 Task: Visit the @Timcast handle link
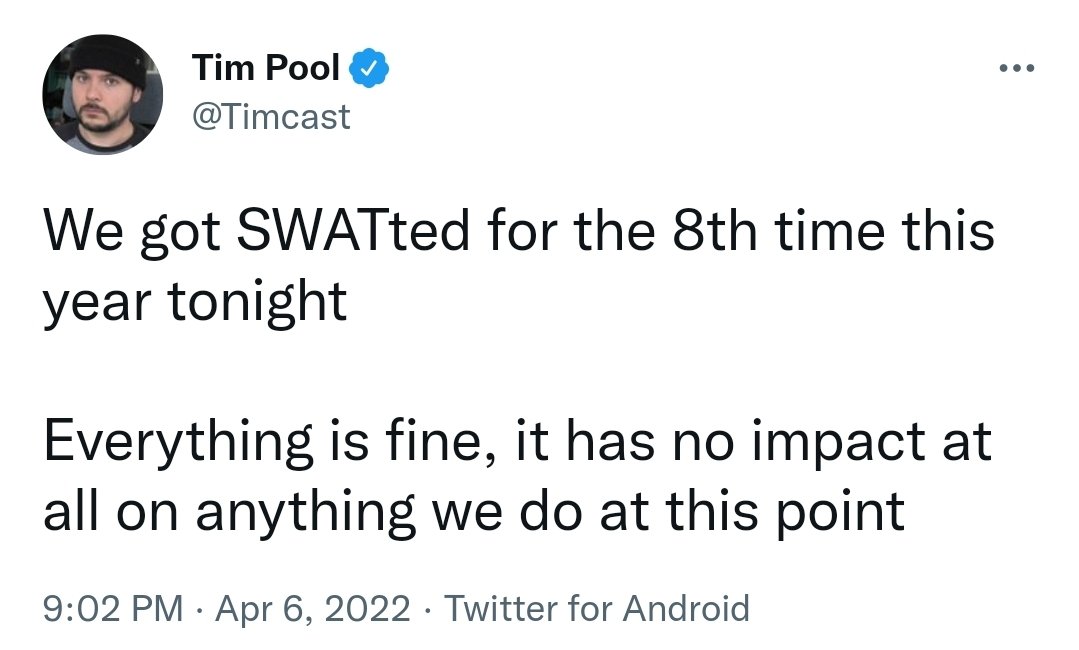(x=271, y=116)
